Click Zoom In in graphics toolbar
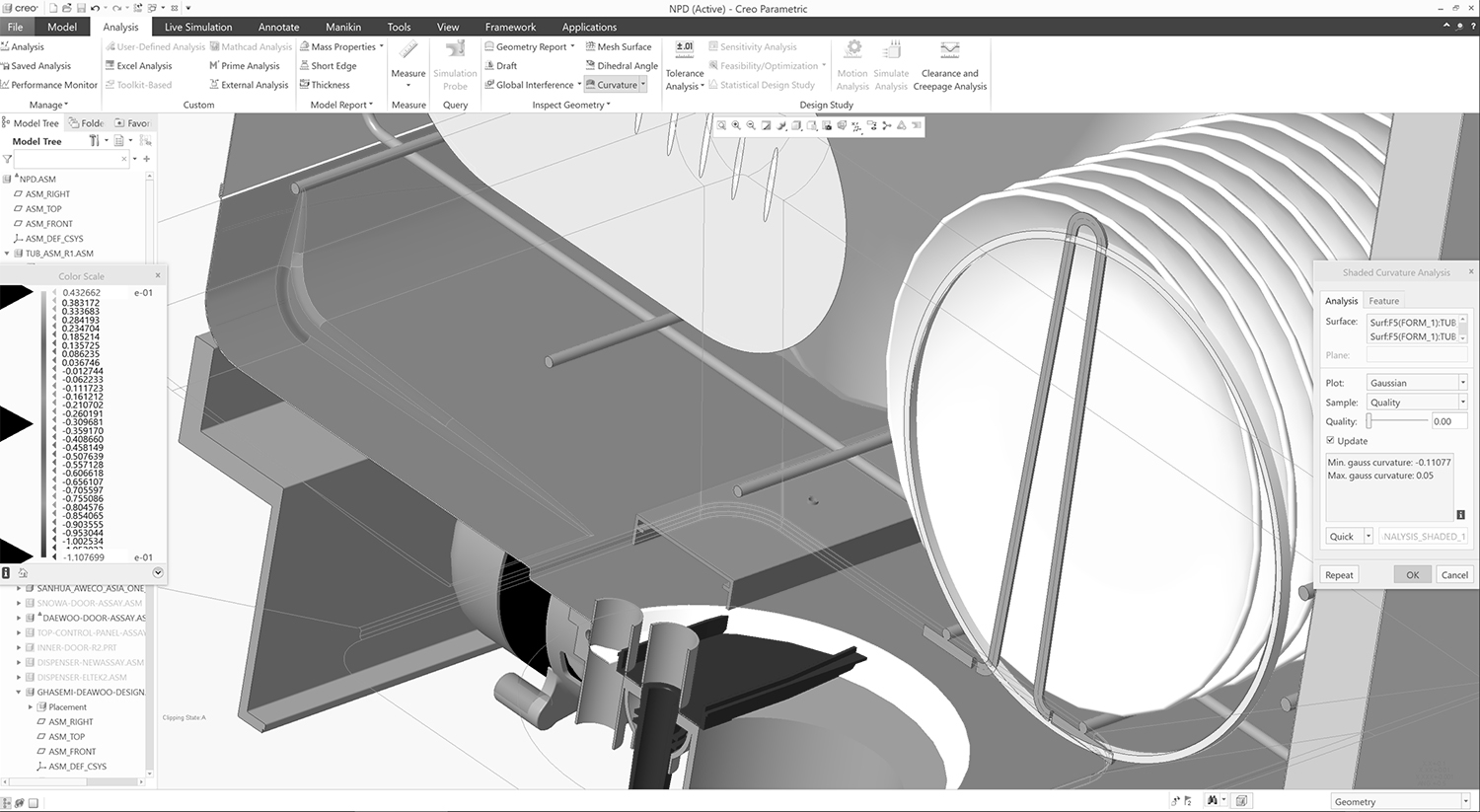Screen dimensions: 1480x812 (736, 126)
